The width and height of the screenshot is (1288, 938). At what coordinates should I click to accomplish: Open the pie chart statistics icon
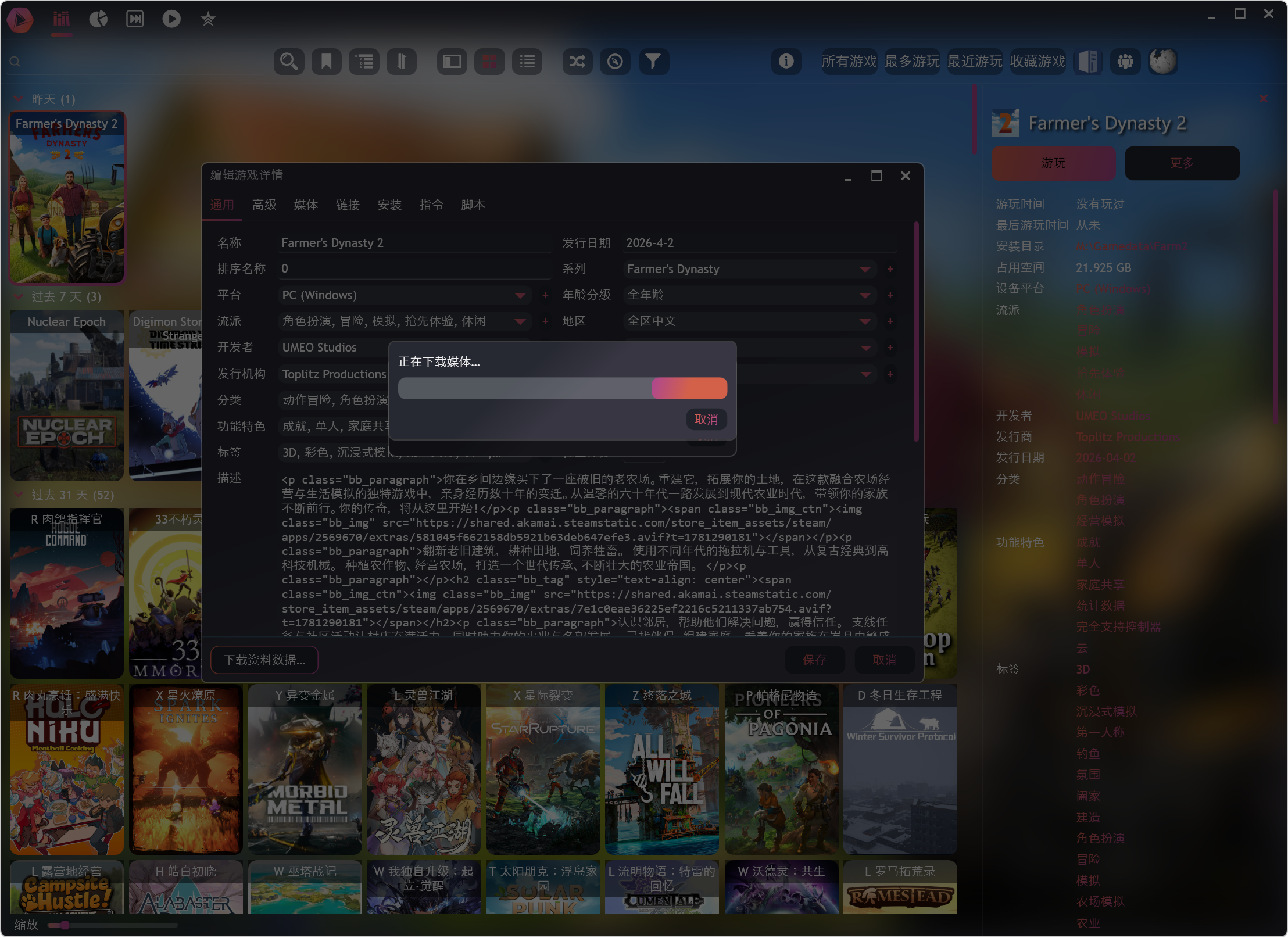98,19
